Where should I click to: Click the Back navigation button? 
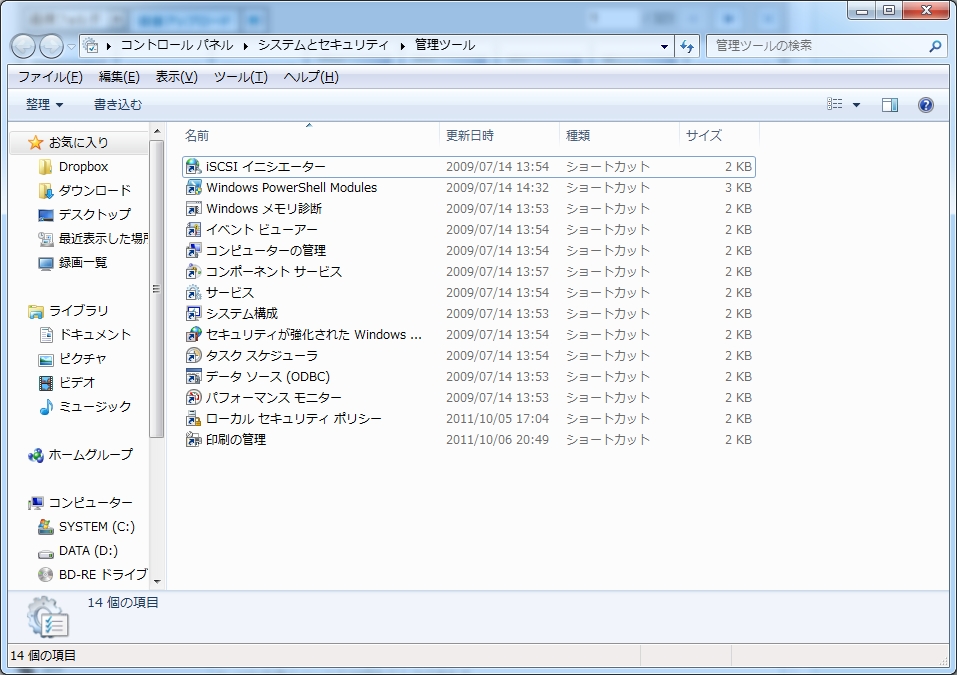(24, 46)
